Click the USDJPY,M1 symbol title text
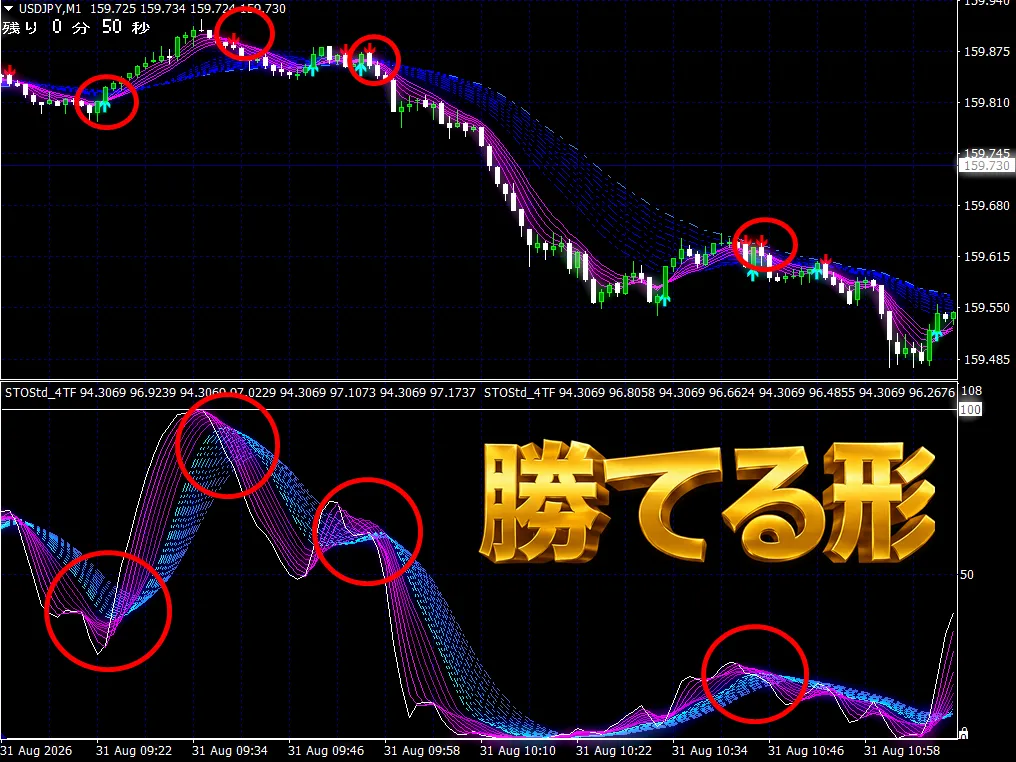Viewport: 1016px width, 762px height. (x=50, y=8)
